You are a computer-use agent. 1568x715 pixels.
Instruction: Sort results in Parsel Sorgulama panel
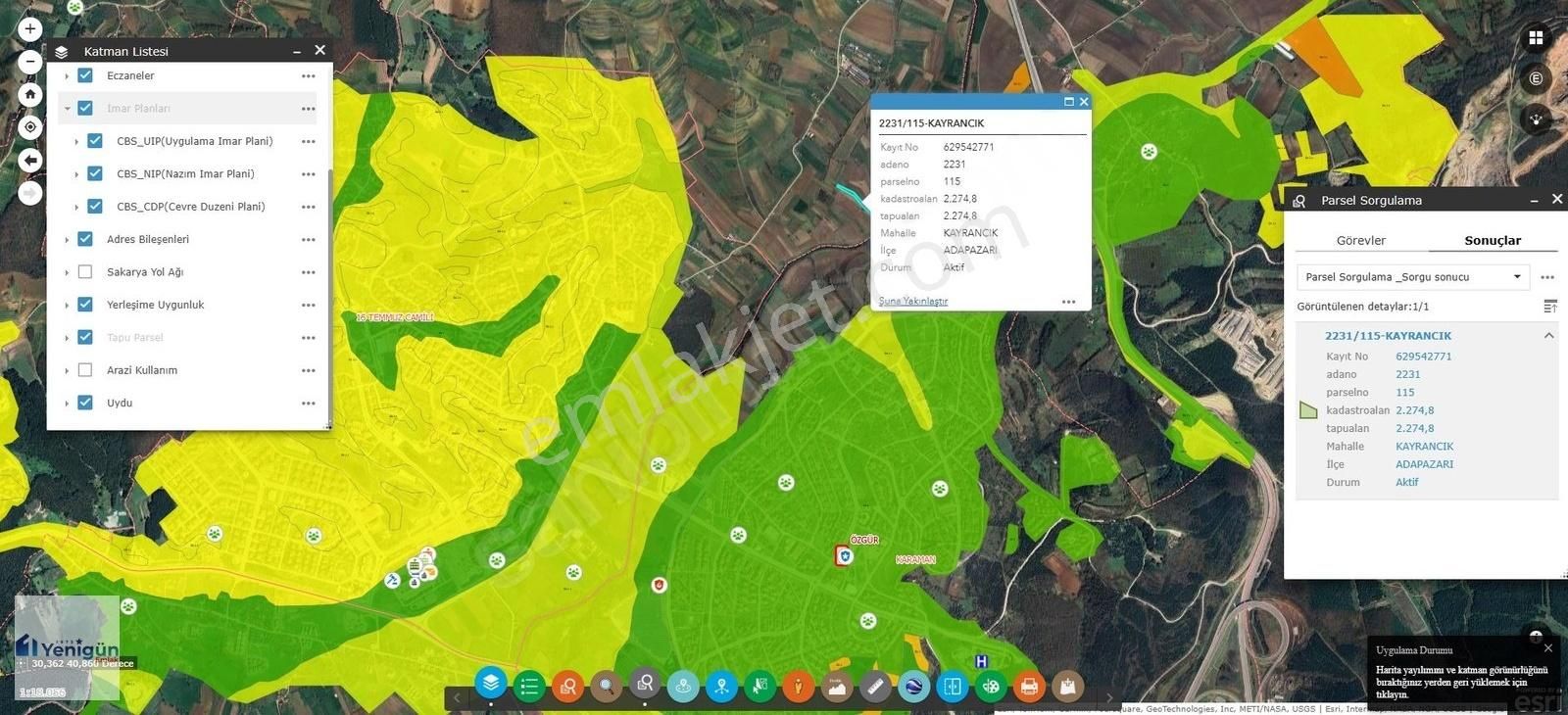point(1549,307)
